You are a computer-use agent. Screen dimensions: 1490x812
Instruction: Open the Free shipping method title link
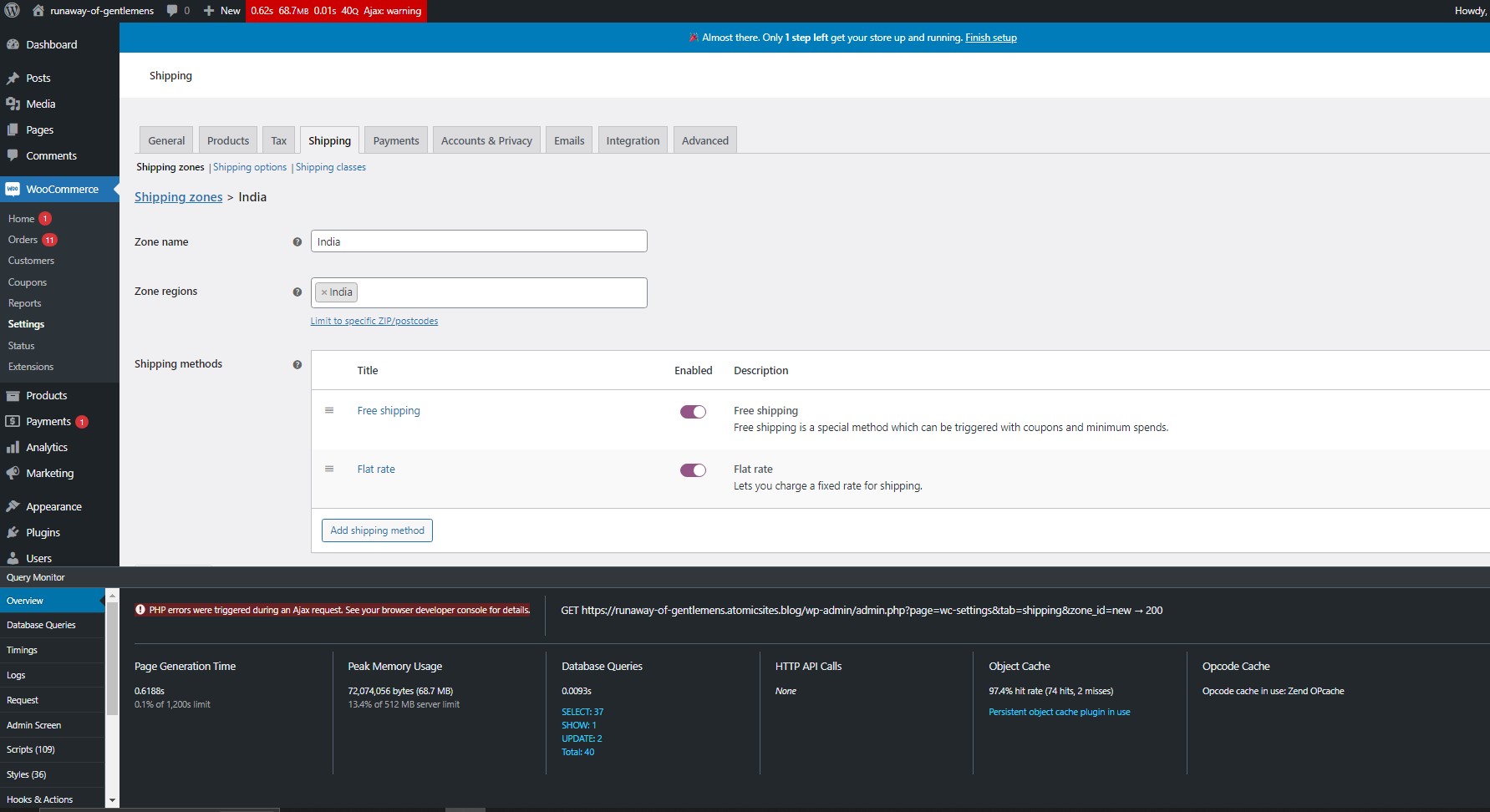[x=389, y=410]
